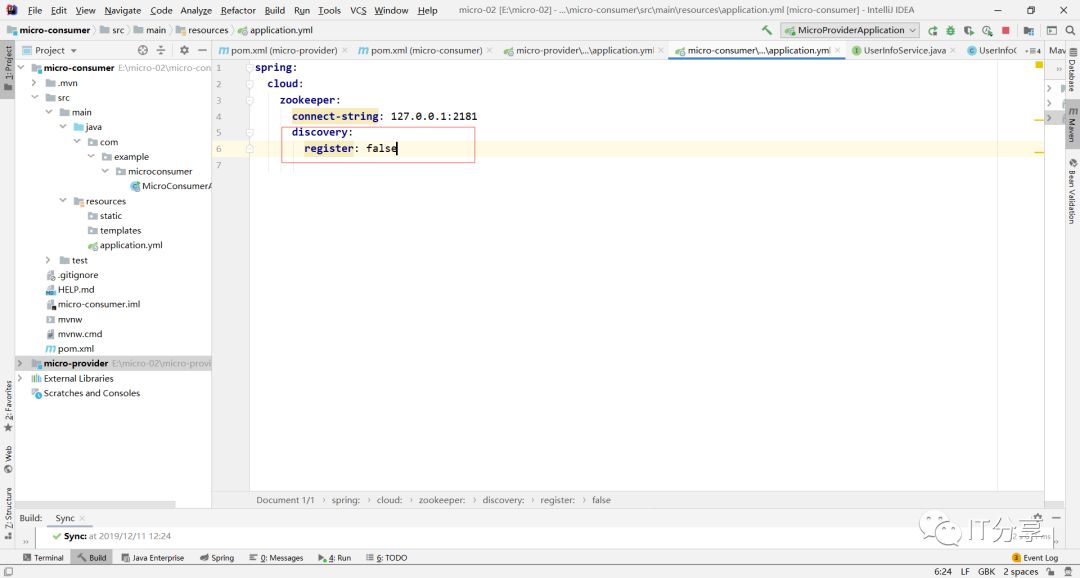Toggle the 1: Project tool window stripe
This screenshot has height=578, width=1080.
(x=8, y=68)
